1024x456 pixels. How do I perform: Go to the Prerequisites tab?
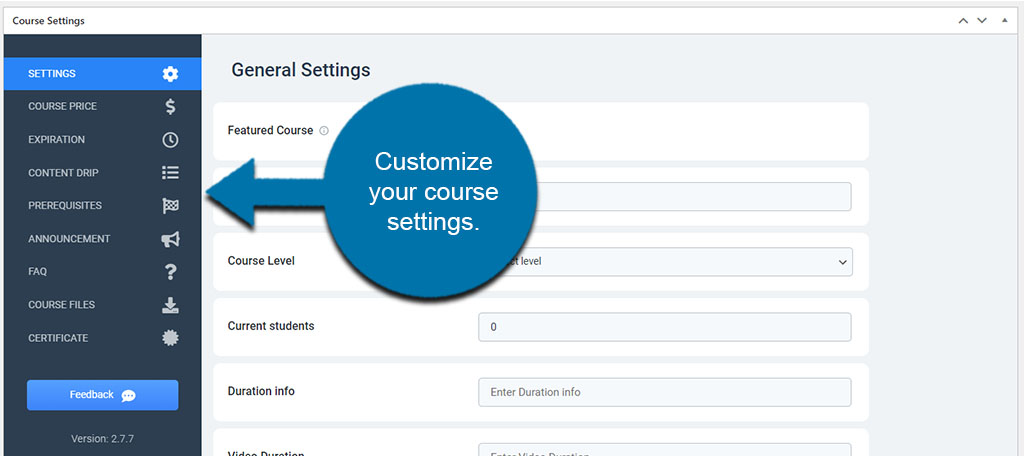[103, 206]
